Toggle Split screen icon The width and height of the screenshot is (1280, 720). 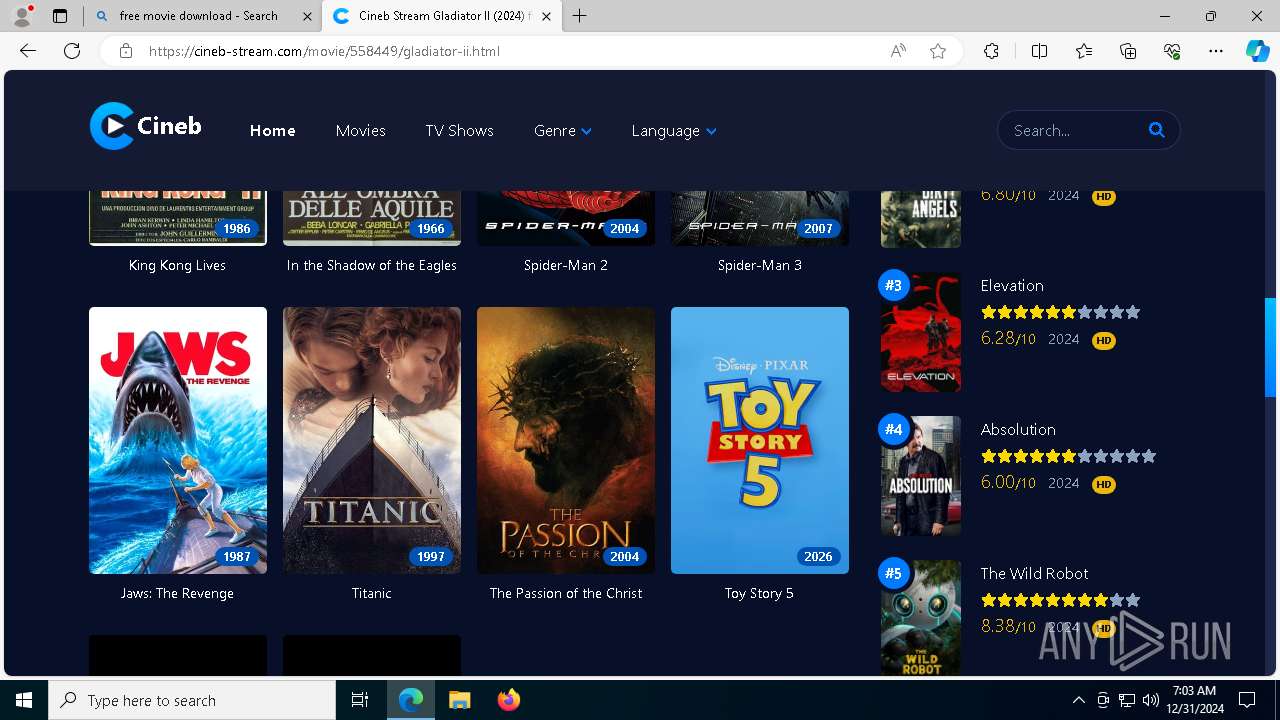[x=1039, y=51]
